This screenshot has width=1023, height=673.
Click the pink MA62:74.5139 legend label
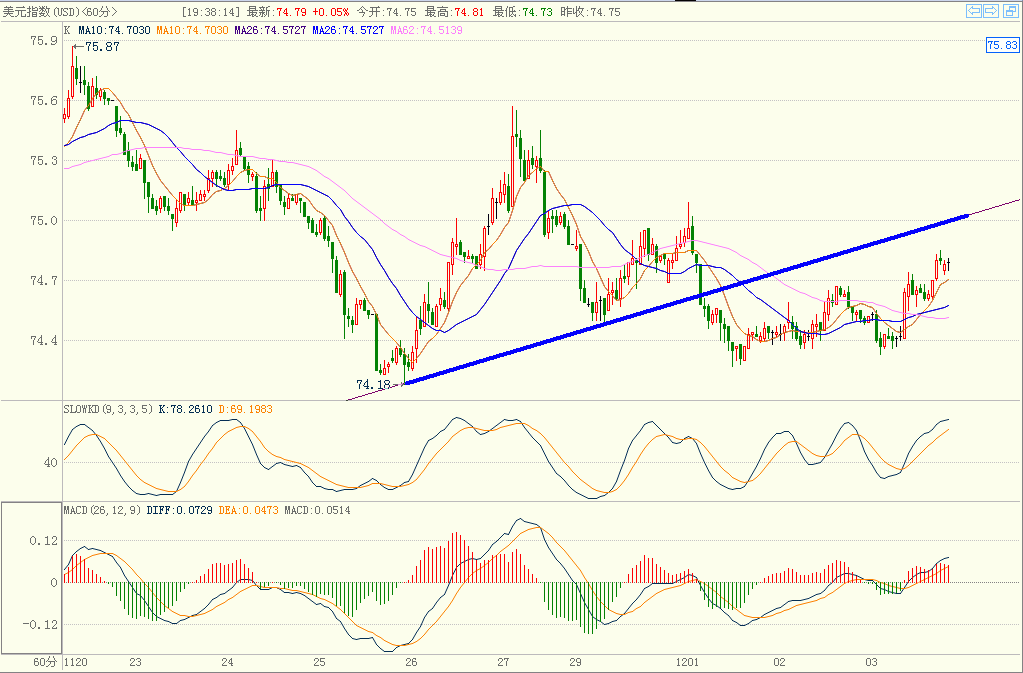click(427, 30)
